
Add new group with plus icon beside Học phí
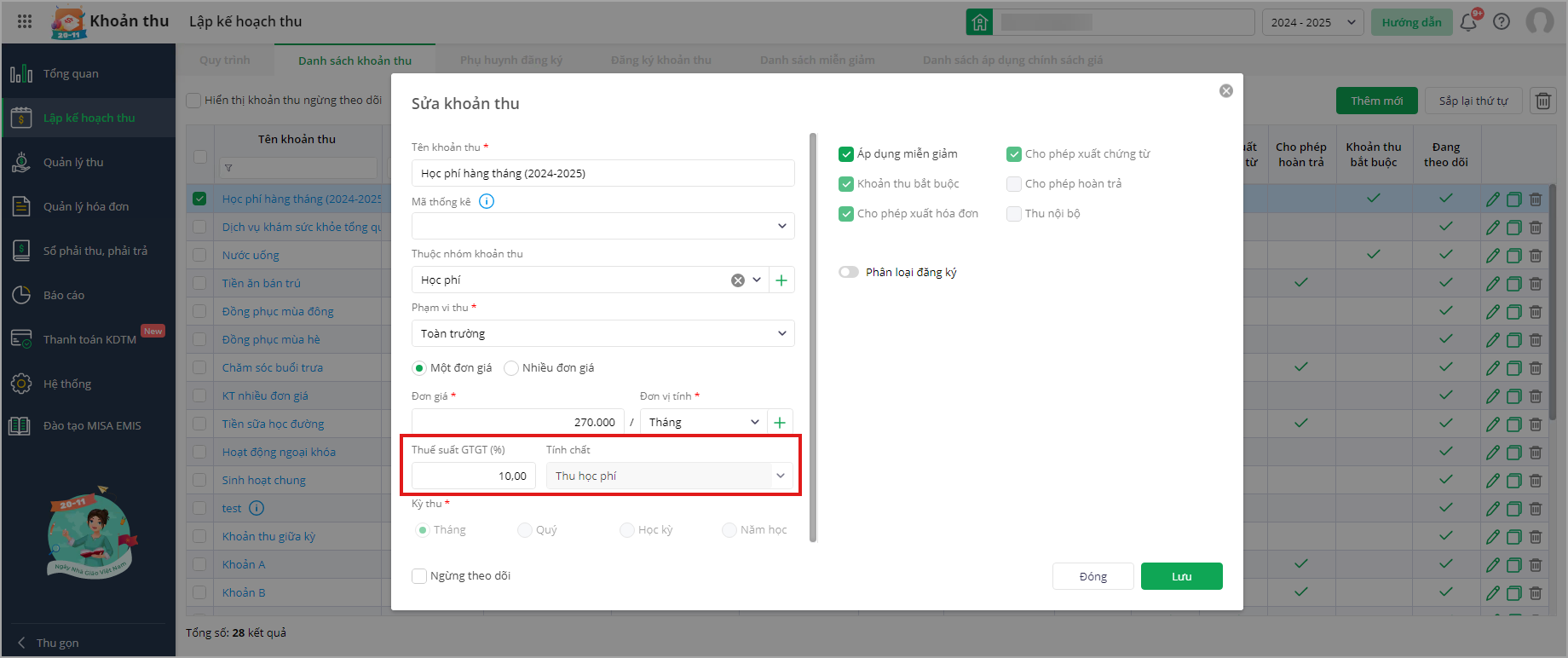click(781, 280)
